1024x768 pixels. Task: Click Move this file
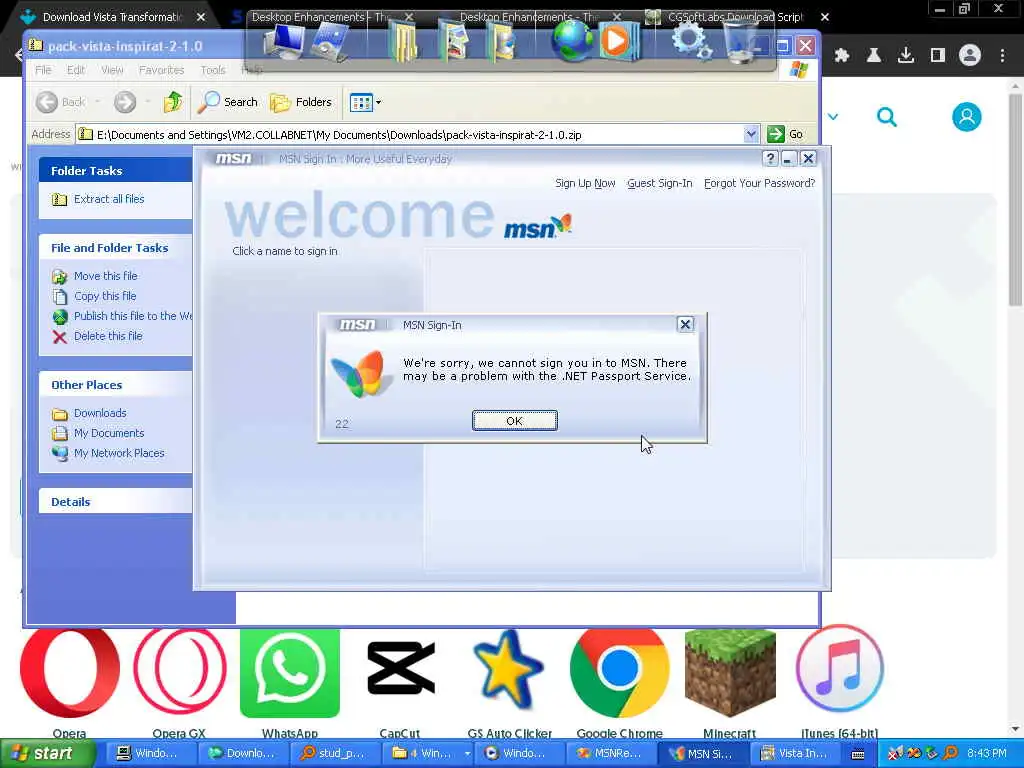(x=106, y=276)
